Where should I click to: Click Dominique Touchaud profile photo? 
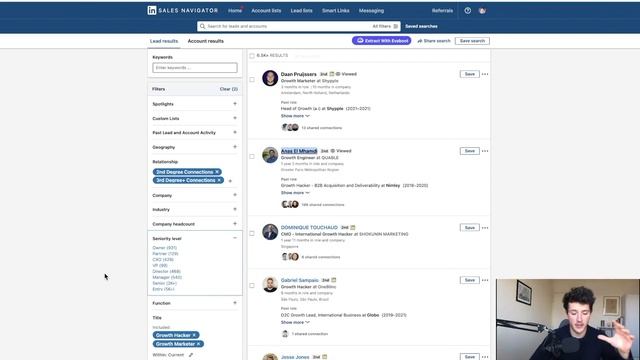coord(270,232)
